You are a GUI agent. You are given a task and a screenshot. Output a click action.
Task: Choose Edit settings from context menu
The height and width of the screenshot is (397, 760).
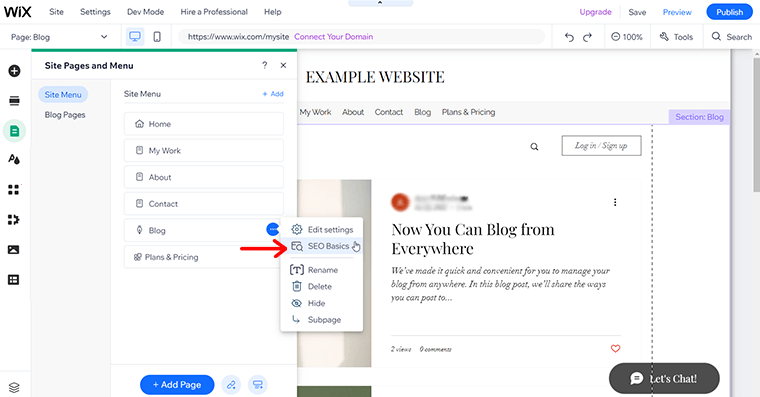pyautogui.click(x=321, y=229)
